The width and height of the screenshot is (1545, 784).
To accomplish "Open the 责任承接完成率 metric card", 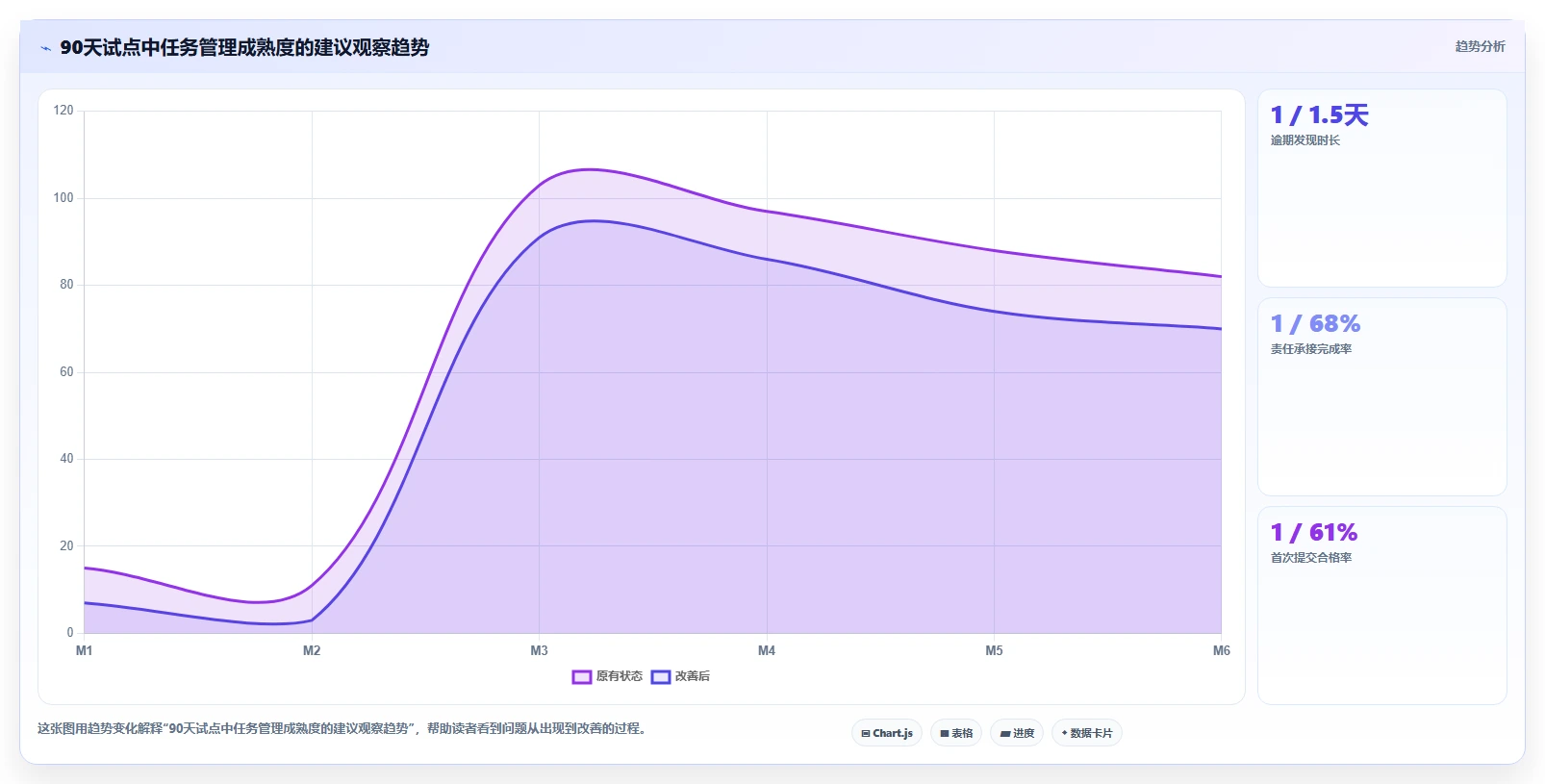I will [x=1381, y=396].
